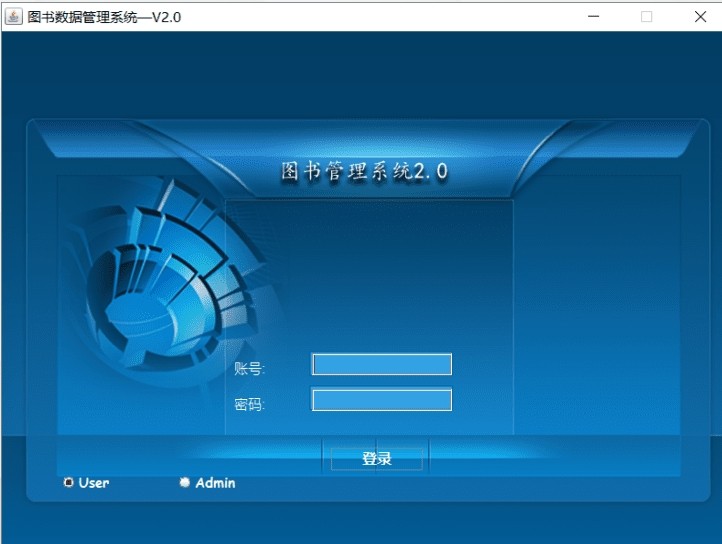Screen dimensions: 722x544
Task: Click the dark blue strip below the radio buttons
Action: [x=360, y=520]
